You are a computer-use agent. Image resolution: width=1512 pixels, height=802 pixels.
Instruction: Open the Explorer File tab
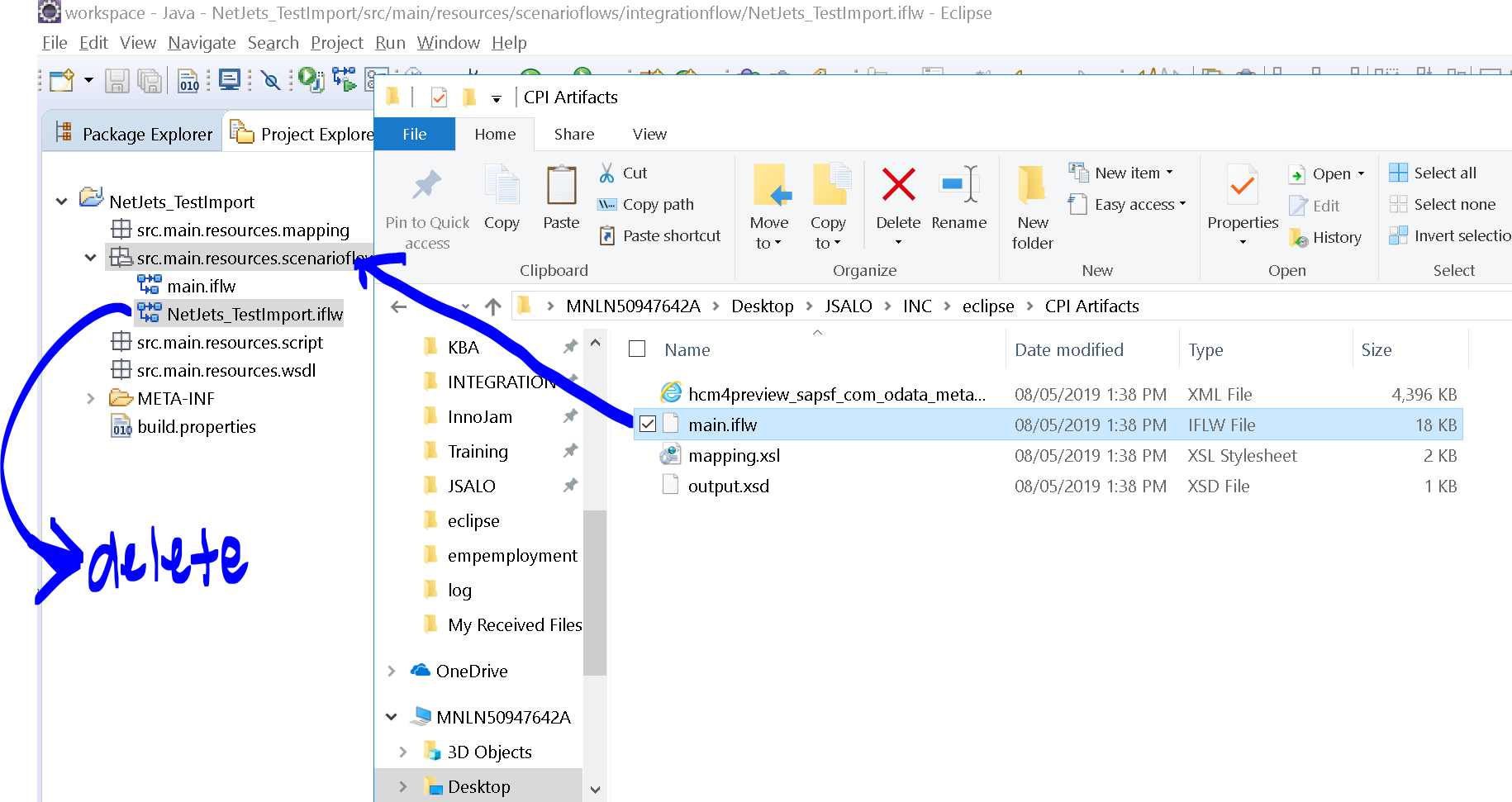(415, 134)
